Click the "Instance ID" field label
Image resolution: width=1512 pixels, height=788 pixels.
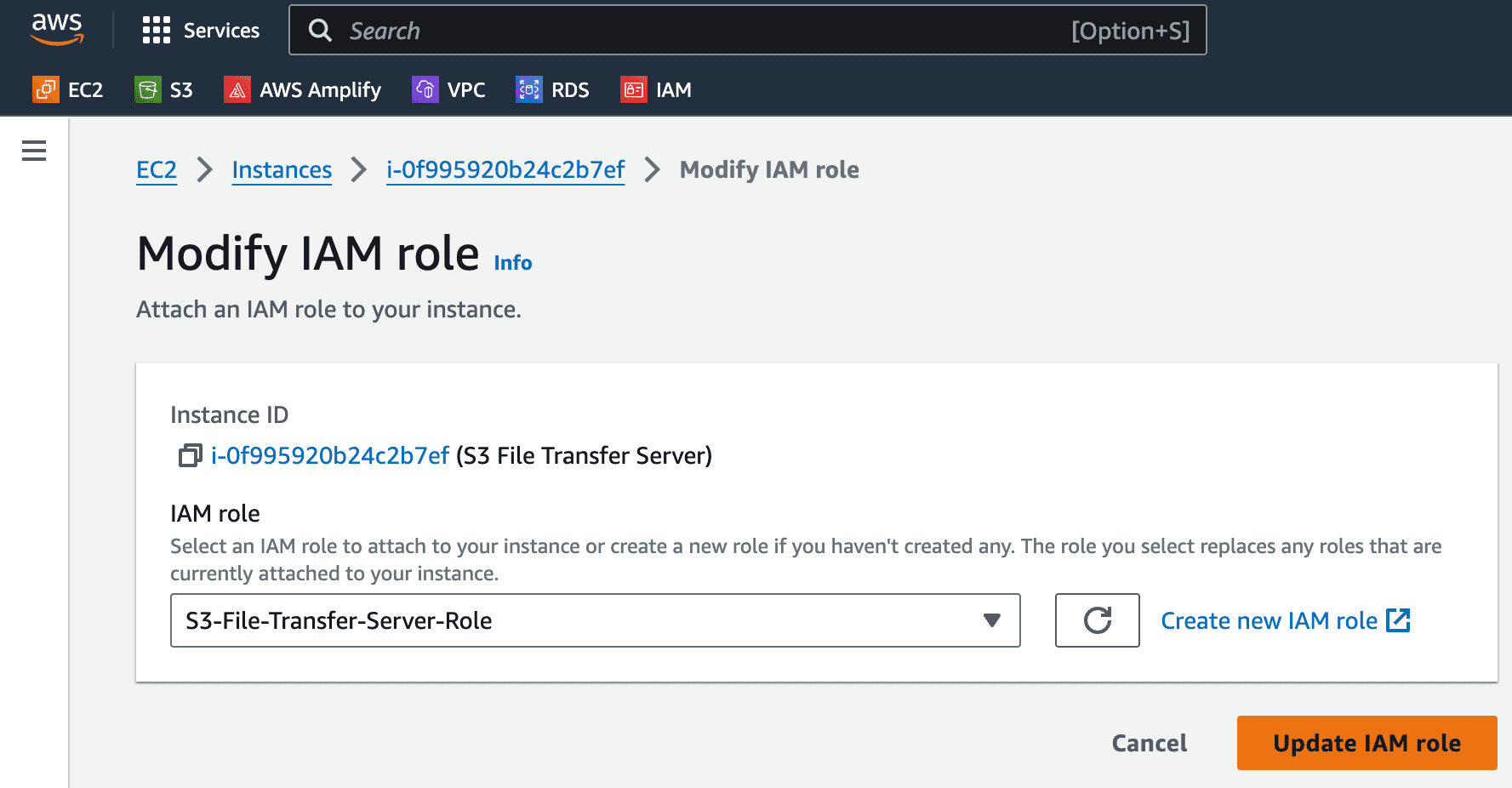click(x=229, y=415)
